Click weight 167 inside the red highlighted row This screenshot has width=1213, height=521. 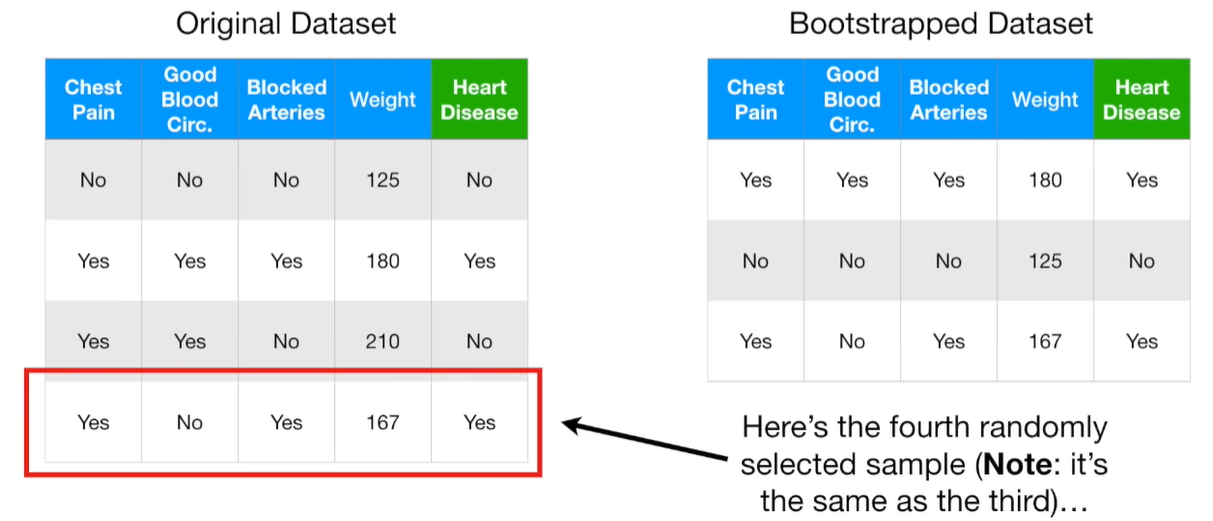tap(382, 422)
